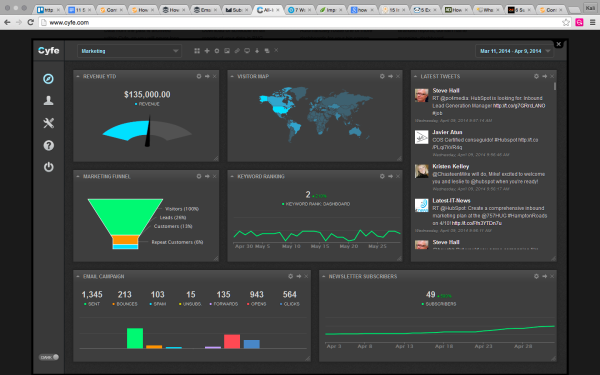Image resolution: width=600 pixels, height=375 pixels.
Task: Switch to the first browser tab labeled http
Action: click(x=48, y=10)
